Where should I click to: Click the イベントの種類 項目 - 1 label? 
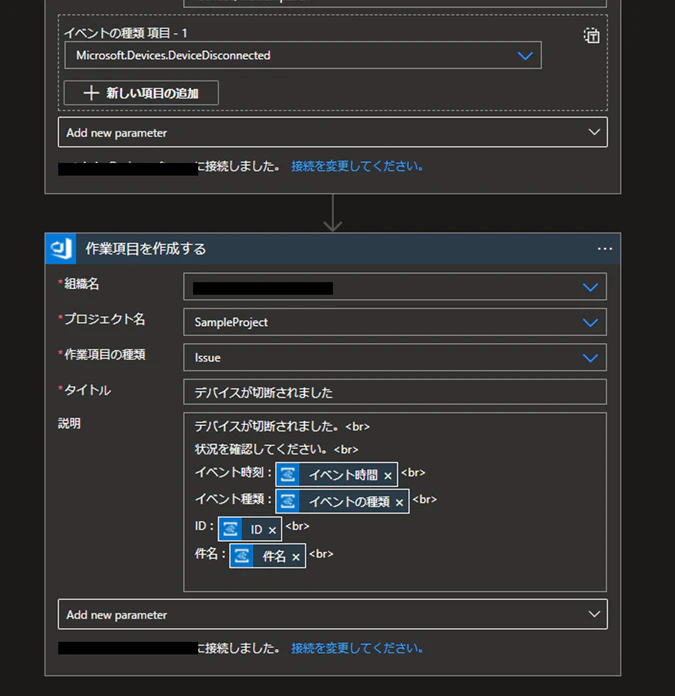coord(126,33)
